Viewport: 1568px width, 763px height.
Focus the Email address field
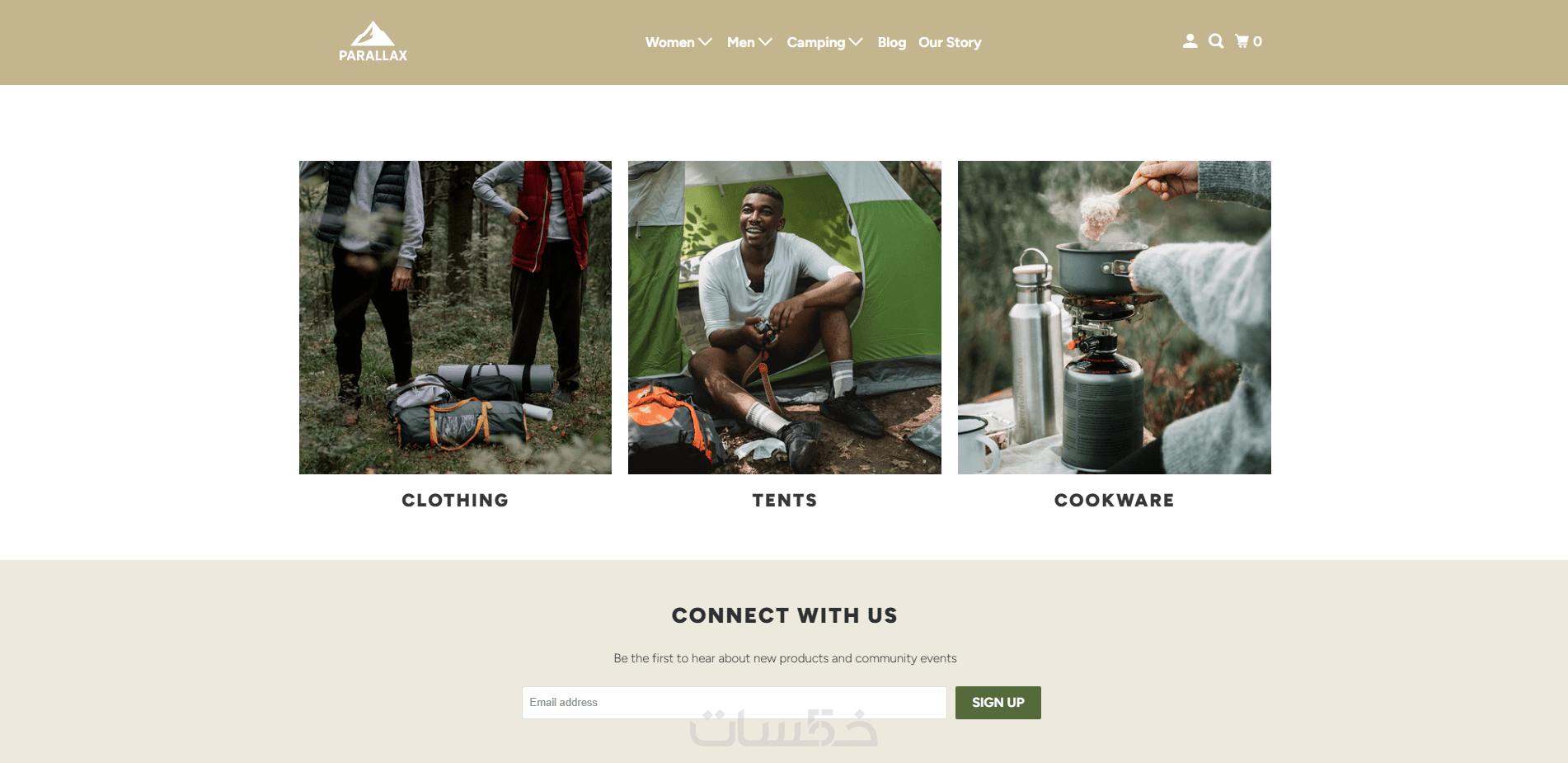tap(734, 703)
